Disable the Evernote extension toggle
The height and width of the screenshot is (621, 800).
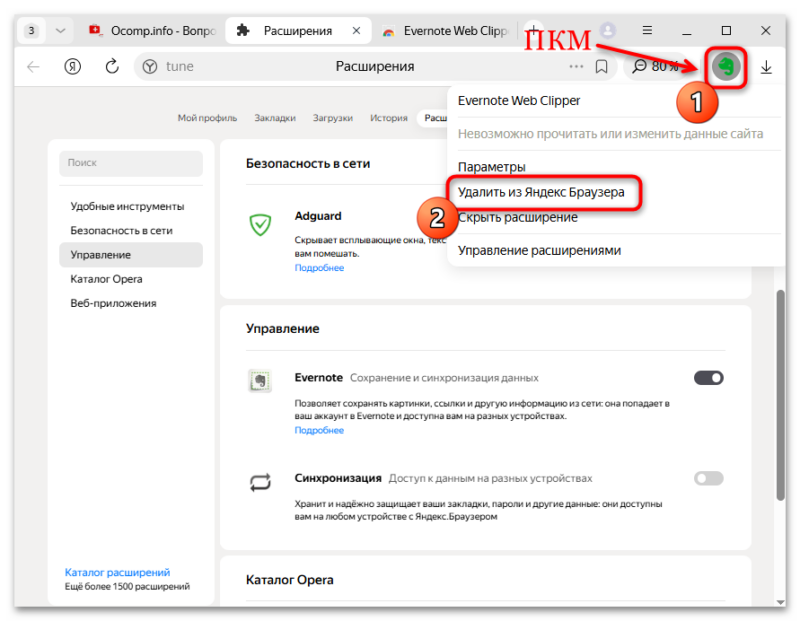(x=708, y=378)
